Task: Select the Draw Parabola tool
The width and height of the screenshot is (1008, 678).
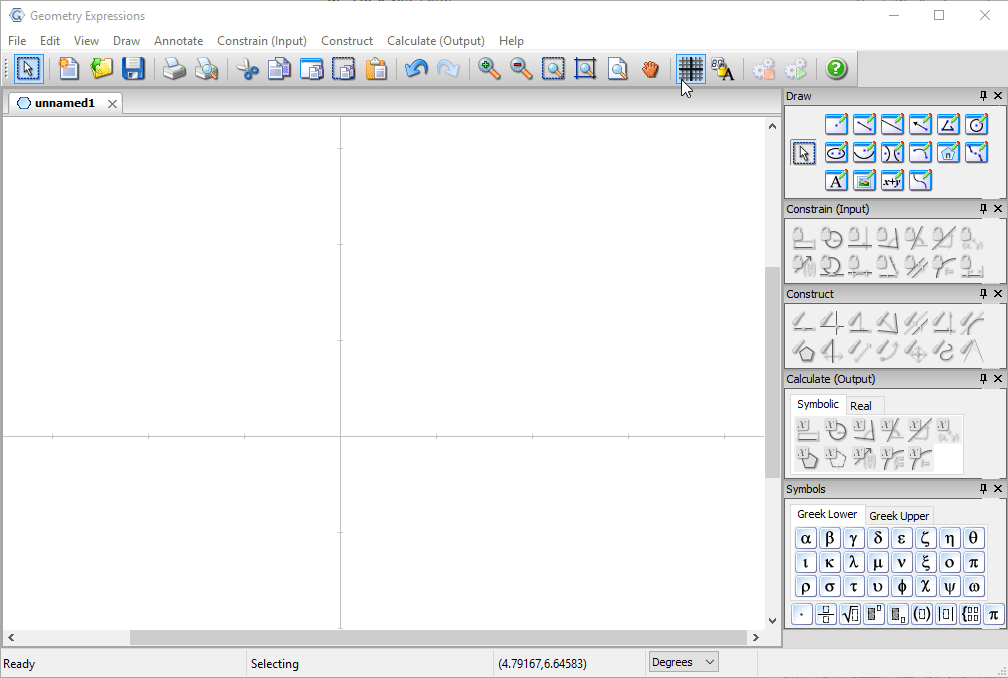Action: pyautogui.click(x=864, y=153)
